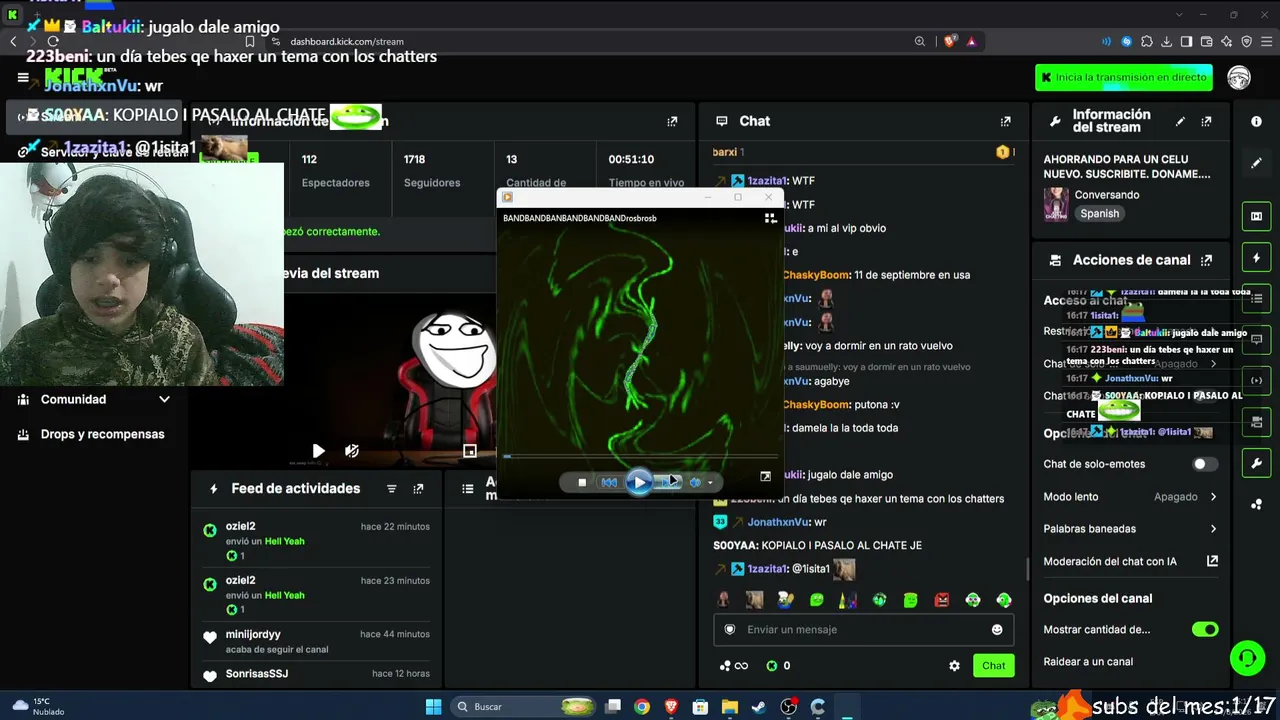This screenshot has height=720, width=1280.
Task: Open Conversando category link
Action: (x=1107, y=195)
